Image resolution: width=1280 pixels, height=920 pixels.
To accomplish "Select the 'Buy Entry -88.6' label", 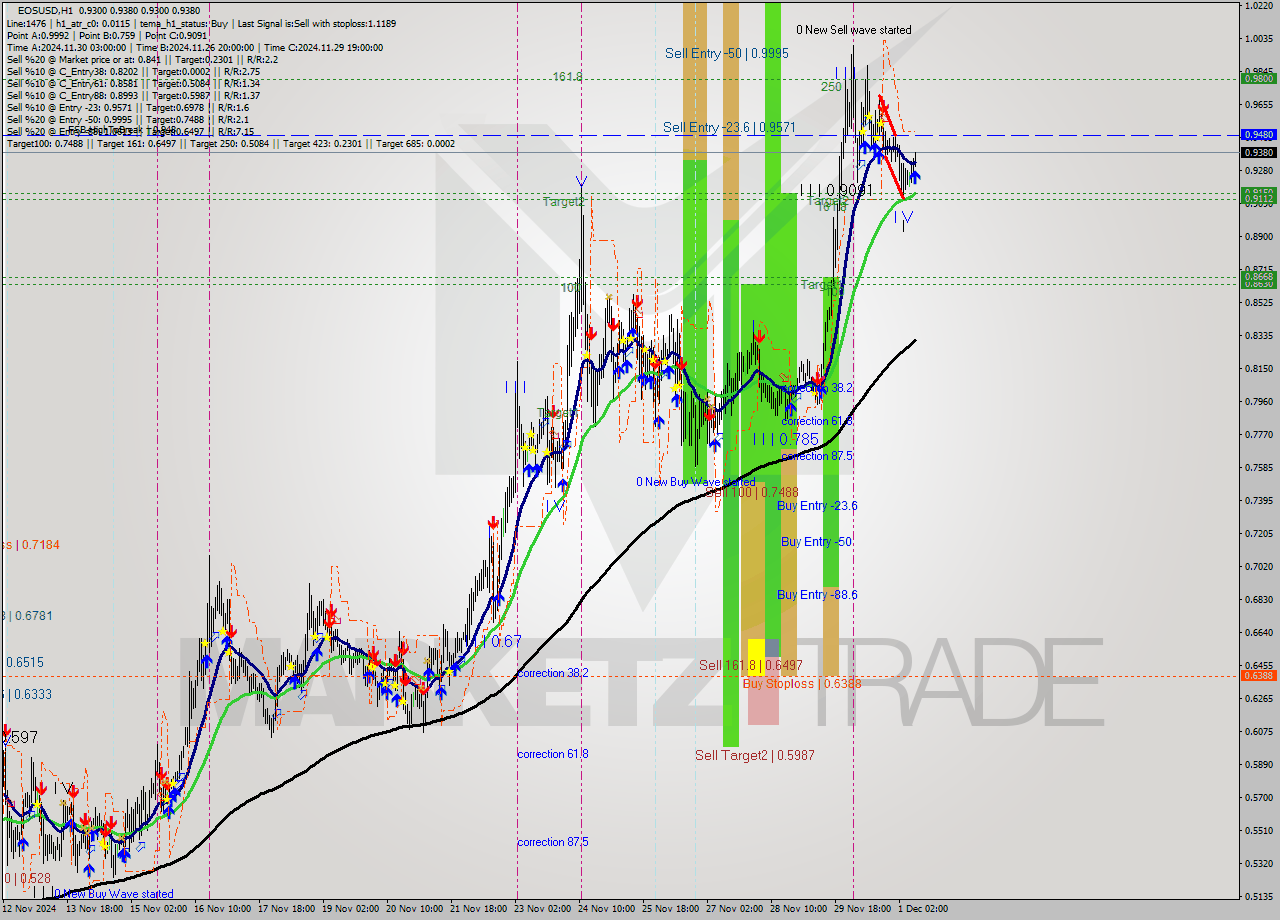I will pyautogui.click(x=817, y=595).
